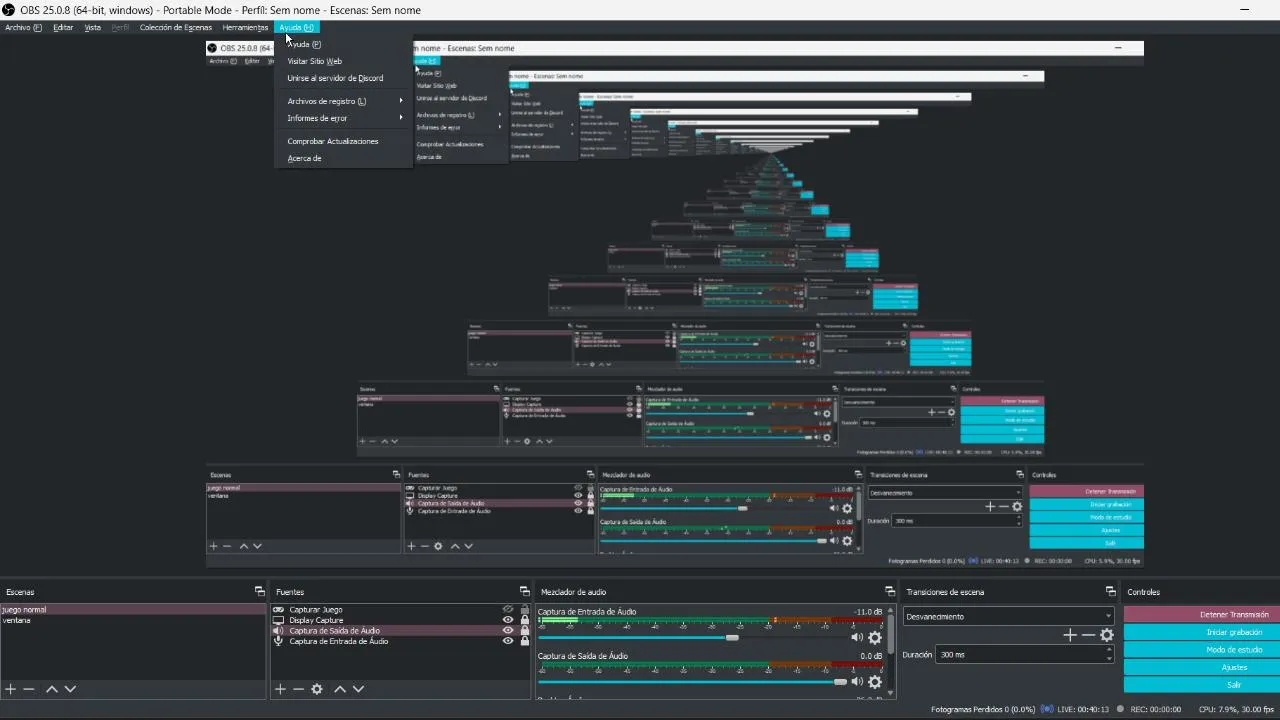The height and width of the screenshot is (720, 1280).
Task: Pop out the Mezclador de audio dock
Action: (890, 592)
